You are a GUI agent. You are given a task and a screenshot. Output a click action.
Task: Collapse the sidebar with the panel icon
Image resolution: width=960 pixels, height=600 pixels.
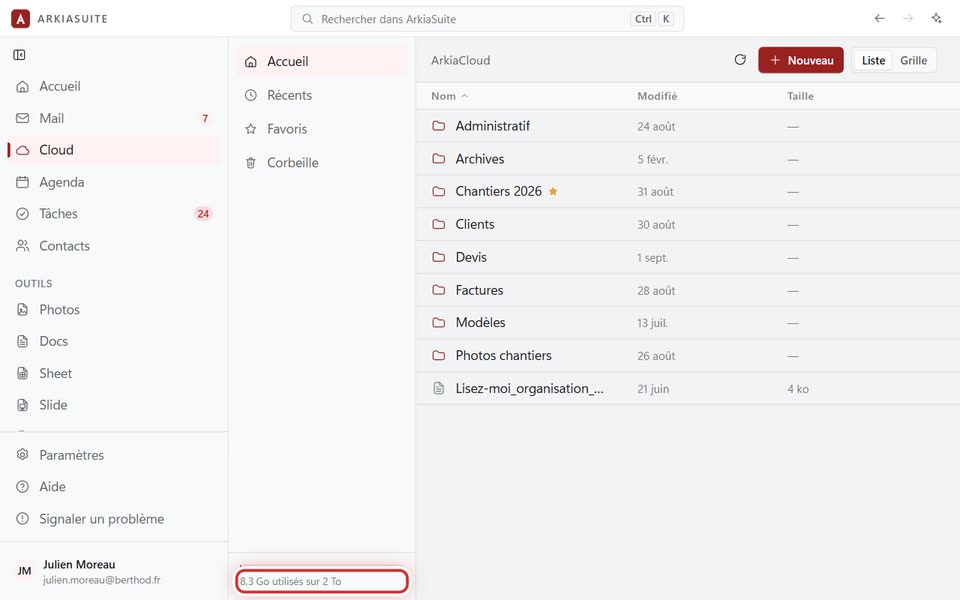[19, 55]
